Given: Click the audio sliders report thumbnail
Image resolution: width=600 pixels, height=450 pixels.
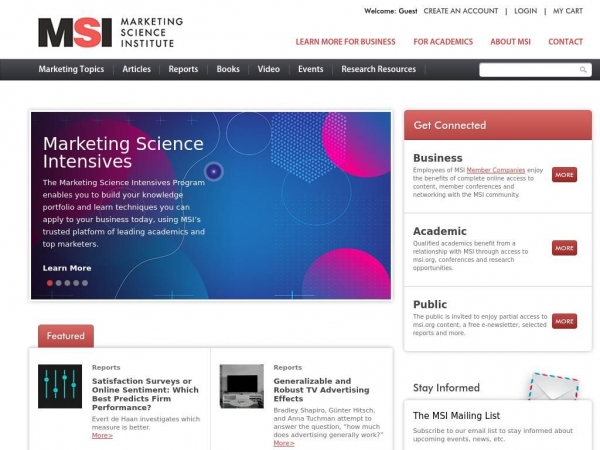Looking at the screenshot, I should click(60, 386).
